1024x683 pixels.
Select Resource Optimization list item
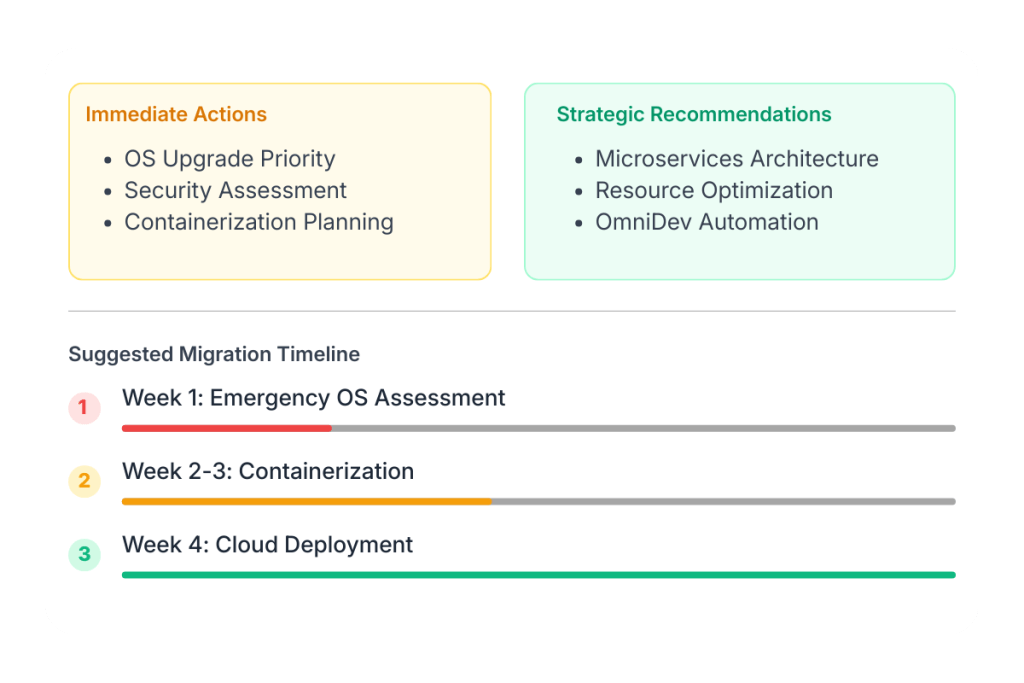tap(713, 190)
